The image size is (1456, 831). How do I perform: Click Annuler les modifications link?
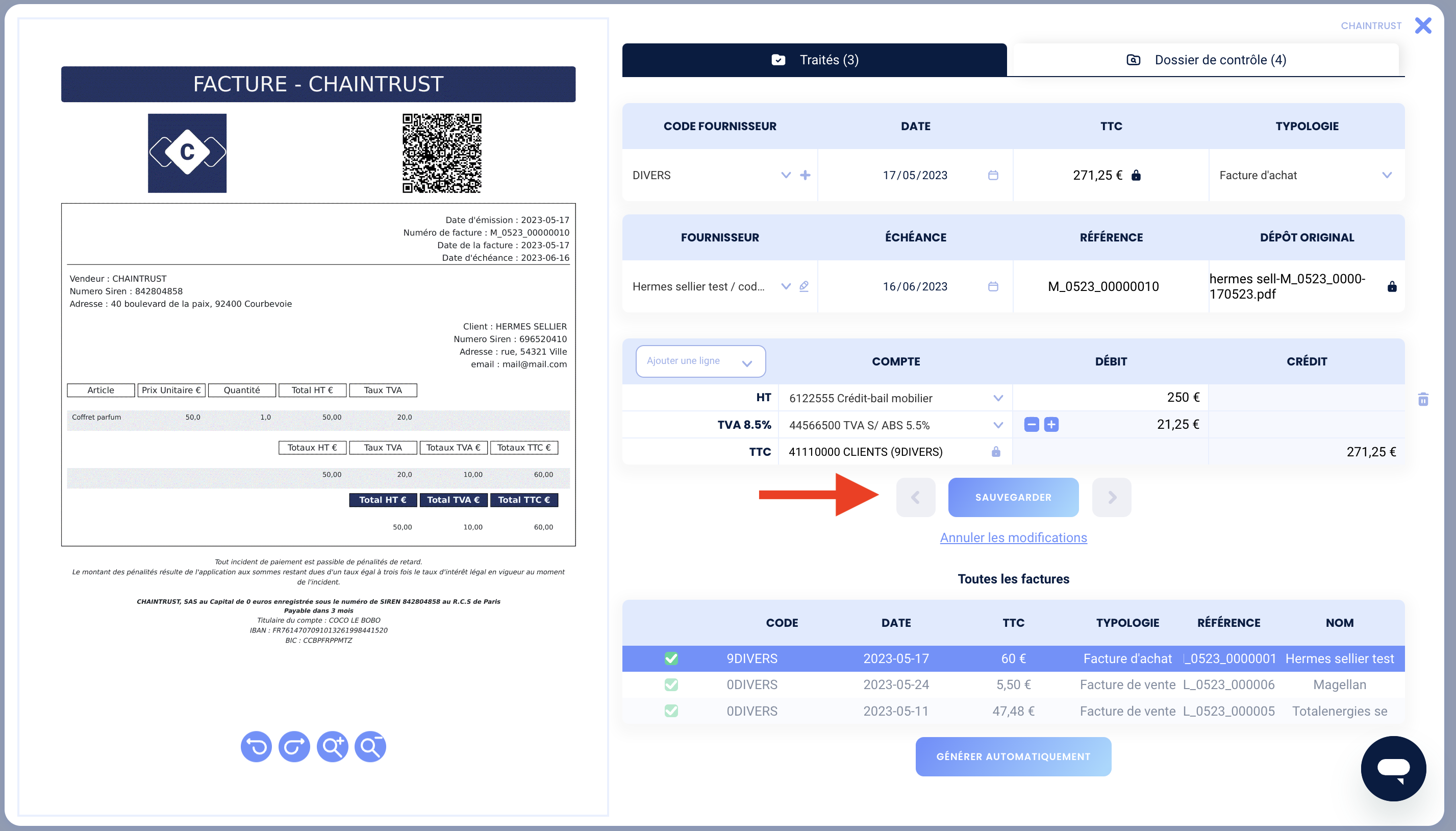pos(1013,537)
